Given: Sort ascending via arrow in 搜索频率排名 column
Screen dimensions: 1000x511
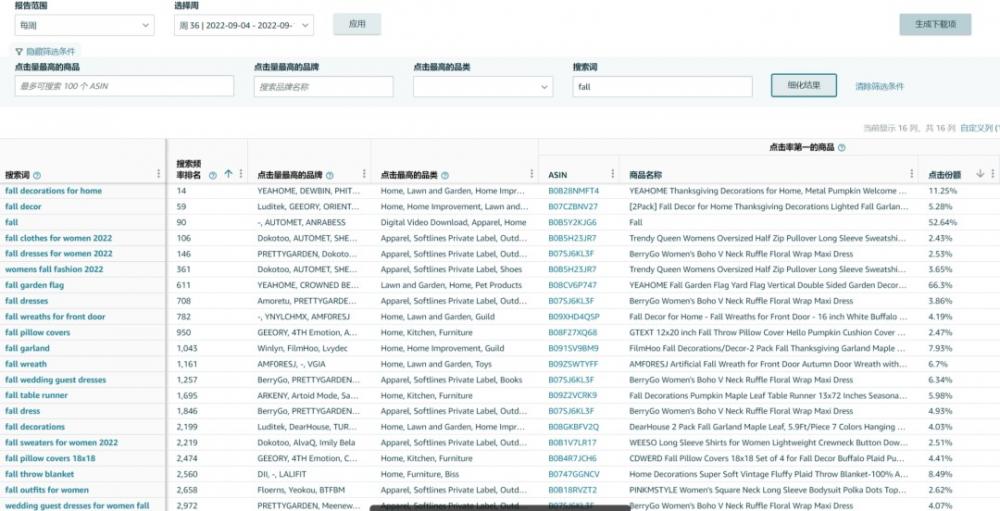Looking at the screenshot, I should [228, 174].
